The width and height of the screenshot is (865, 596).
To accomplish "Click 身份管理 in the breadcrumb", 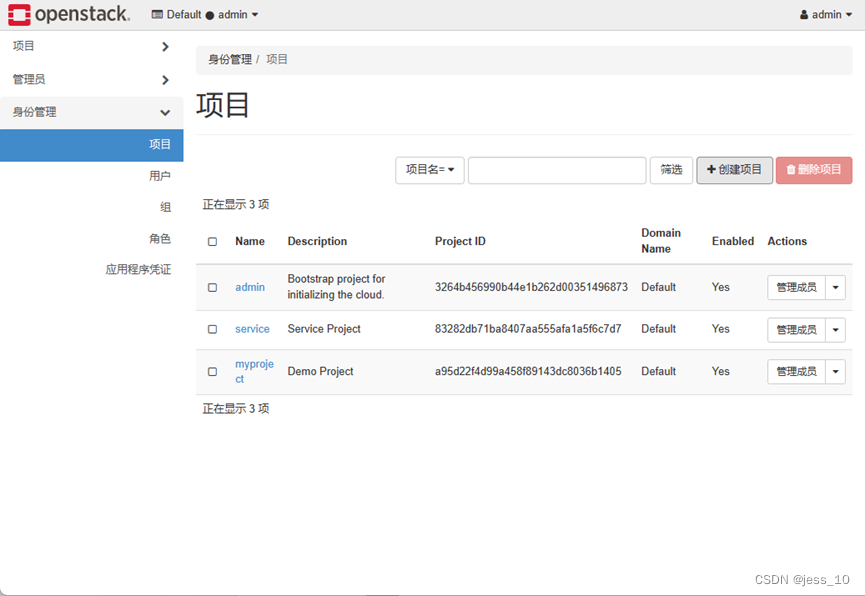I will 229,60.
